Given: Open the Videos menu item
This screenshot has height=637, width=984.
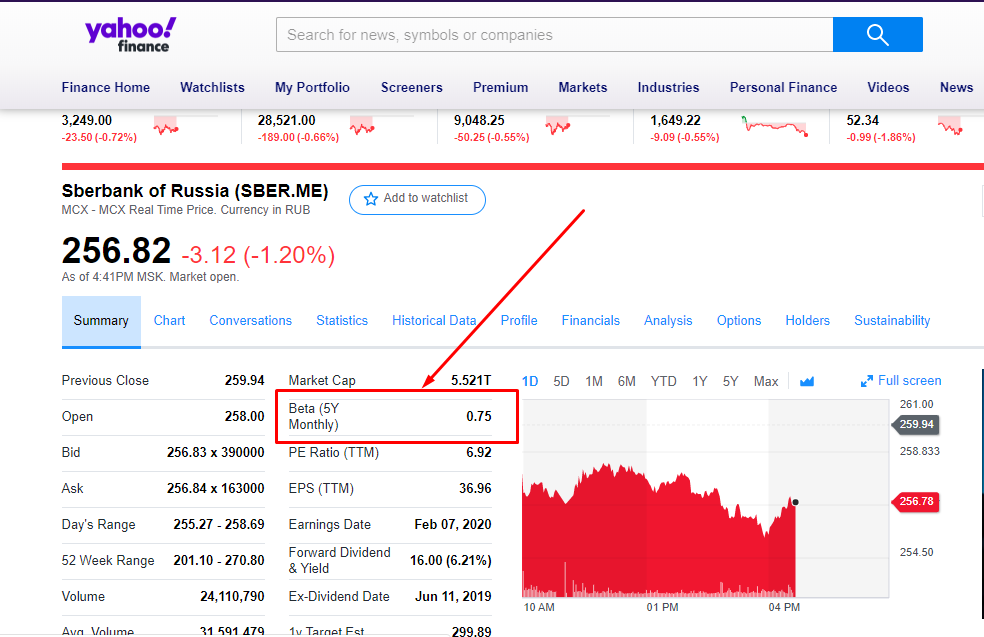Looking at the screenshot, I should coord(888,87).
